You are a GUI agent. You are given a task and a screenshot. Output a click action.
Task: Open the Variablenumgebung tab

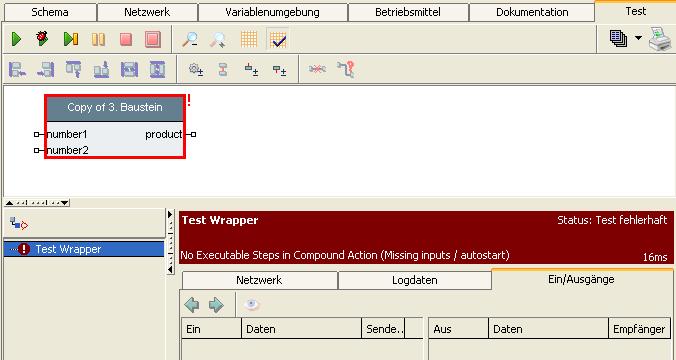coord(272,12)
